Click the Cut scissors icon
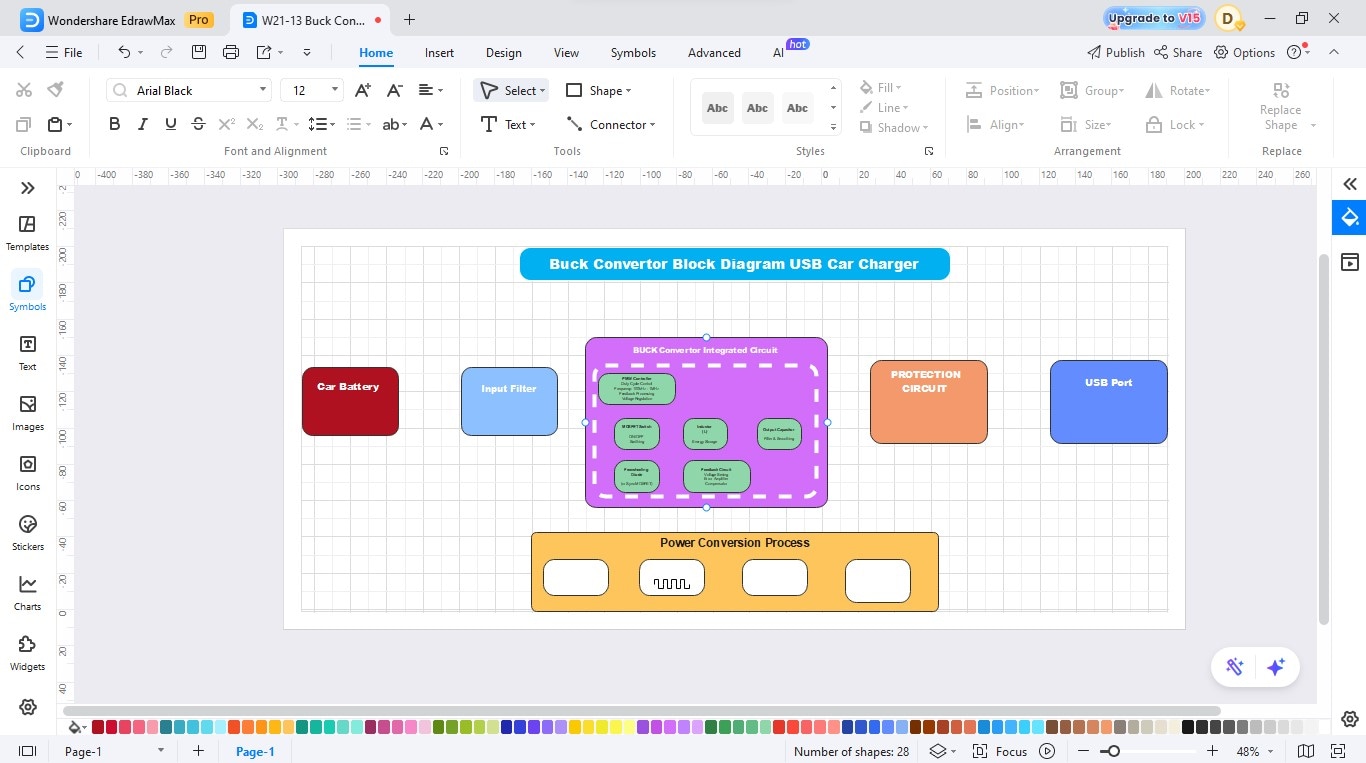Screen dimensions: 1366x763 (24, 90)
